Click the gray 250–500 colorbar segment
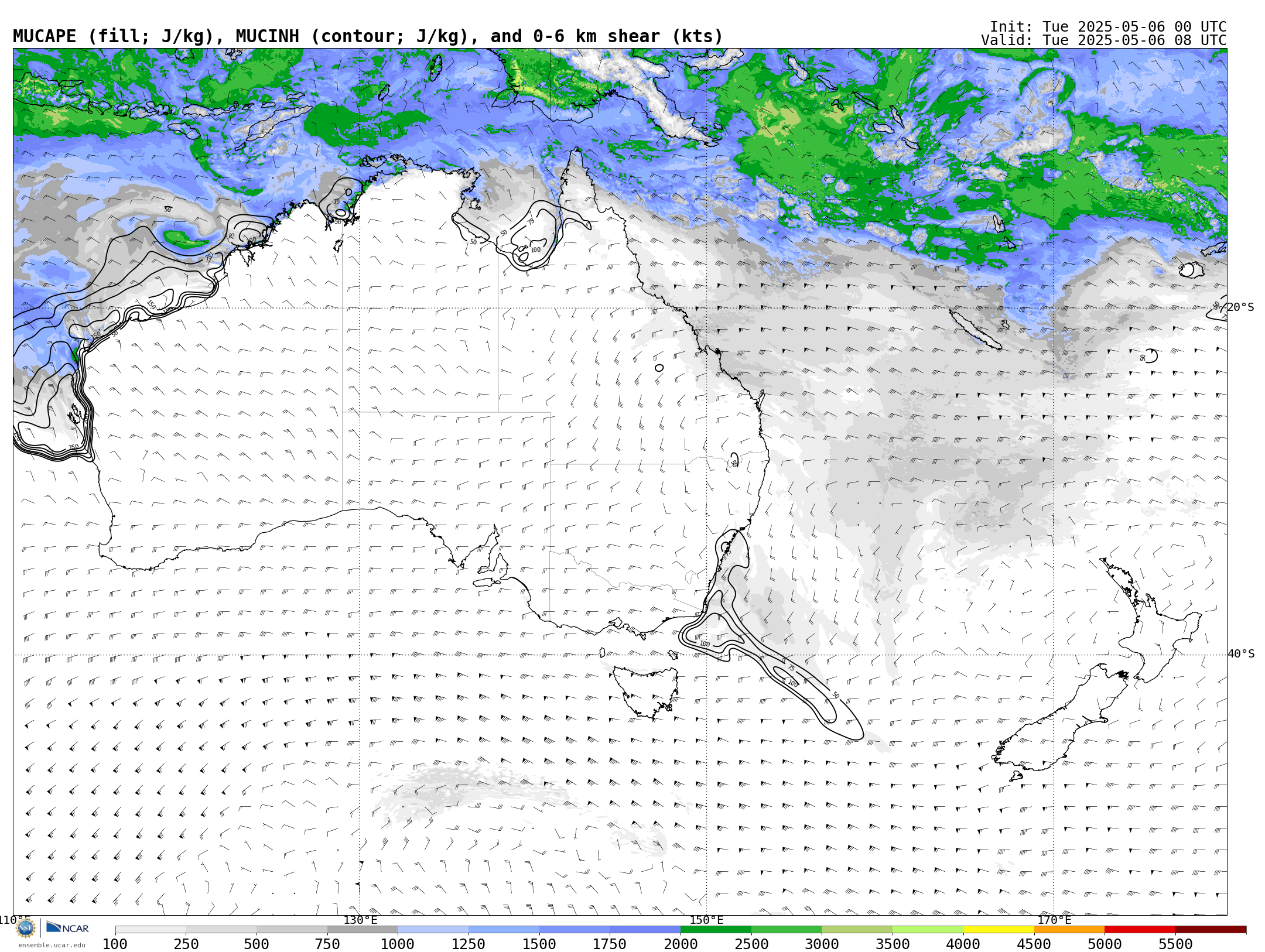1265x952 pixels. 221,930
